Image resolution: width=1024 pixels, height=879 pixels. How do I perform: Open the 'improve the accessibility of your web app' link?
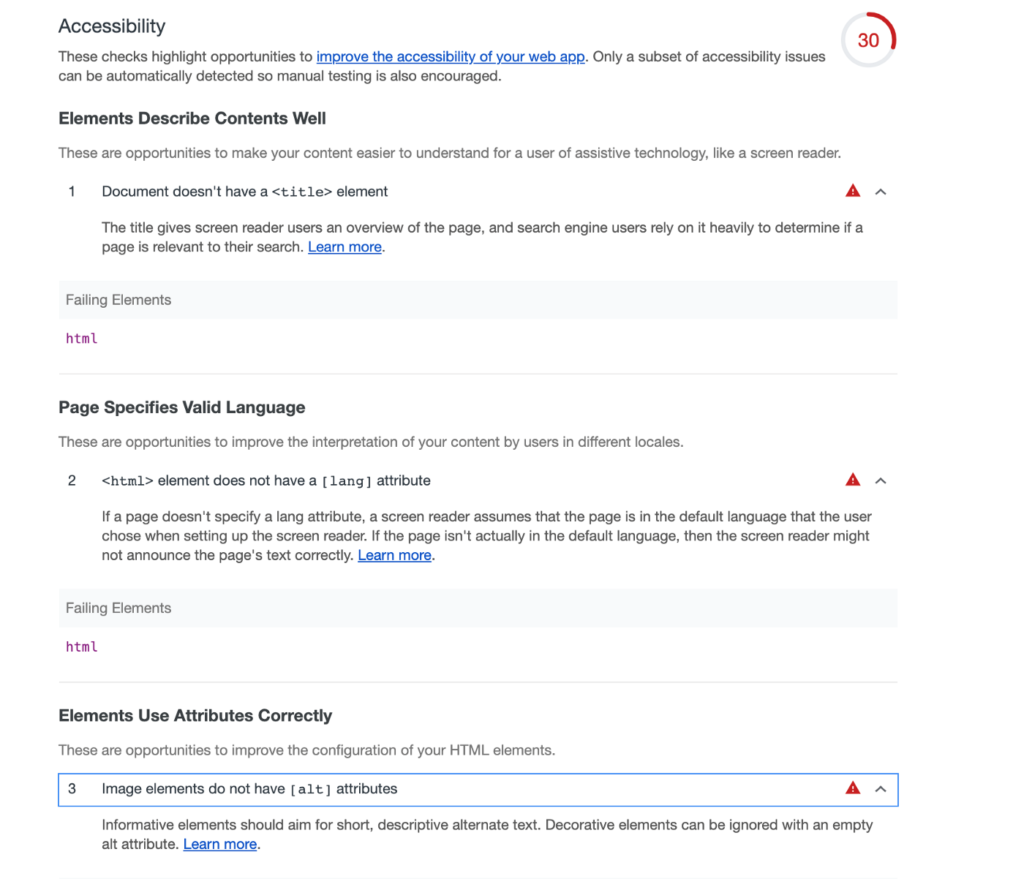[450, 57]
